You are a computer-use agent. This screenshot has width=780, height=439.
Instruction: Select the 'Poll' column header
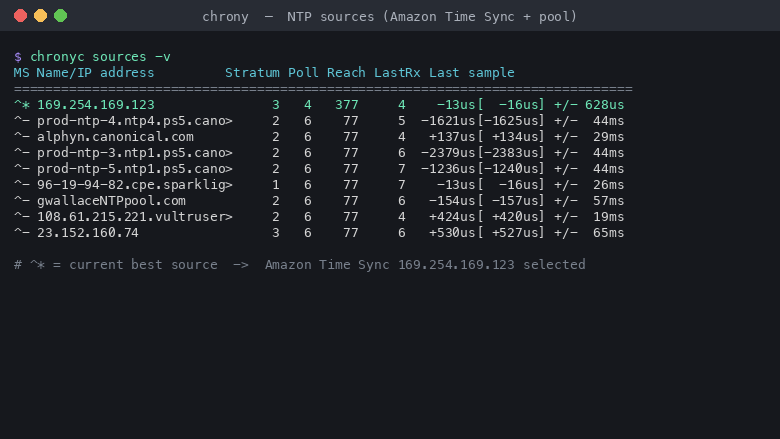[x=303, y=73]
